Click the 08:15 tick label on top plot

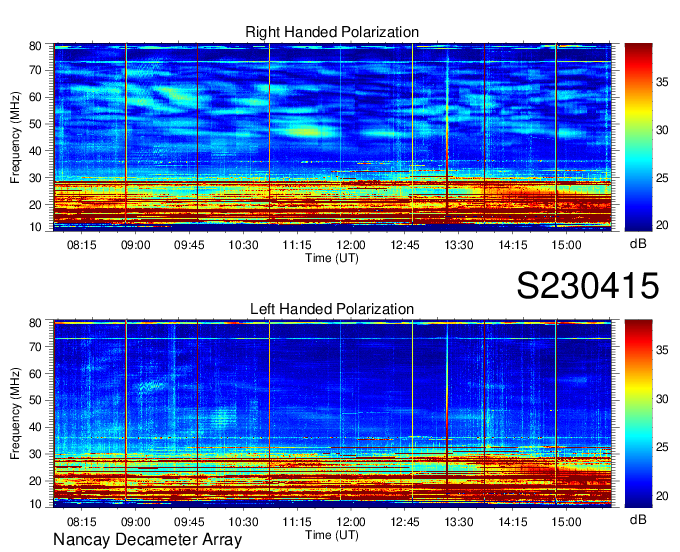[82, 245]
